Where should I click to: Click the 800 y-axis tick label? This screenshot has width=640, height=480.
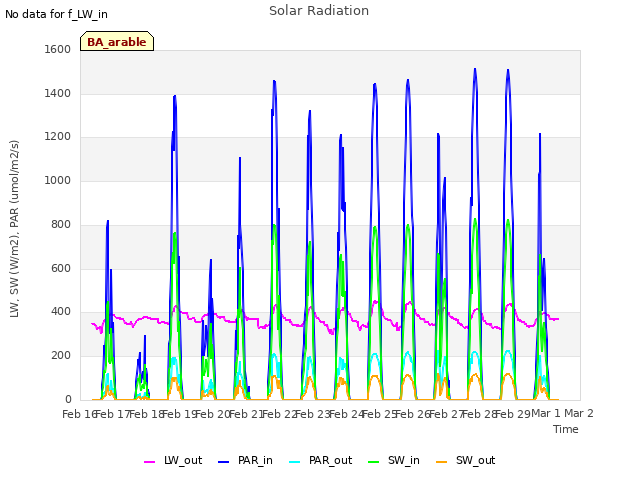pyautogui.click(x=61, y=224)
